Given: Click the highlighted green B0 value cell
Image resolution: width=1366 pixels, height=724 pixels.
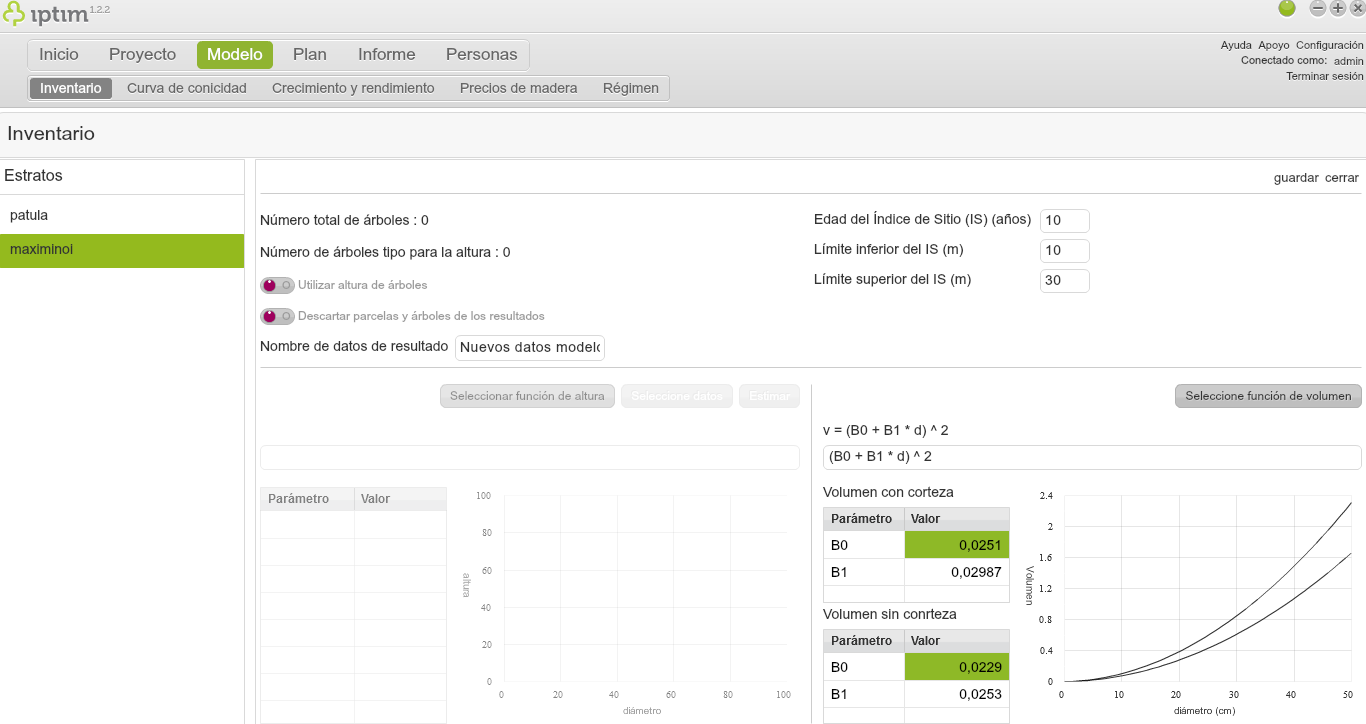Looking at the screenshot, I should click(956, 544).
